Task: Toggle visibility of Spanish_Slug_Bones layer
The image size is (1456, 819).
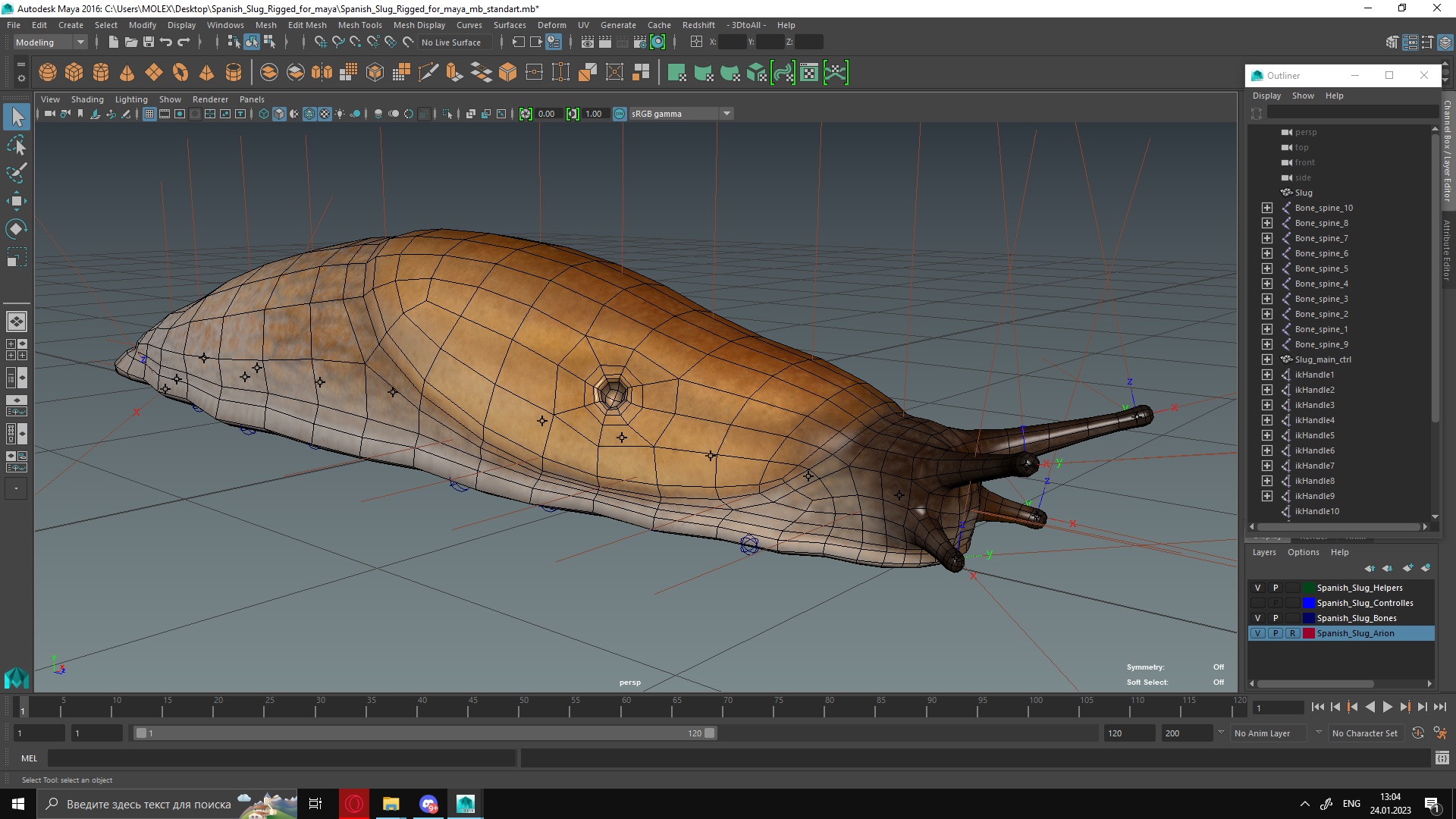Action: [x=1257, y=618]
